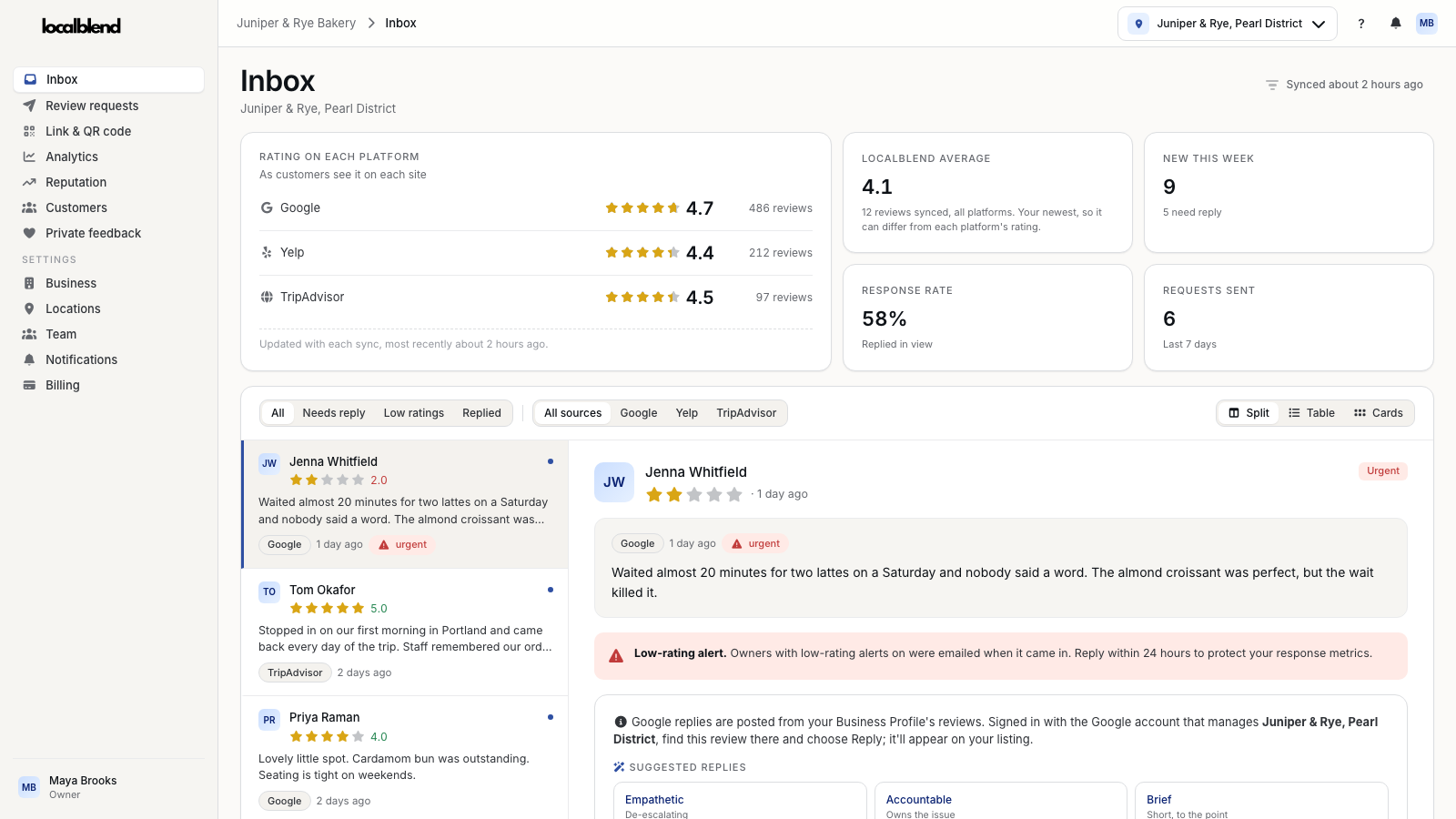Open the Customers people icon
Image resolution: width=1456 pixels, height=819 pixels.
point(29,207)
